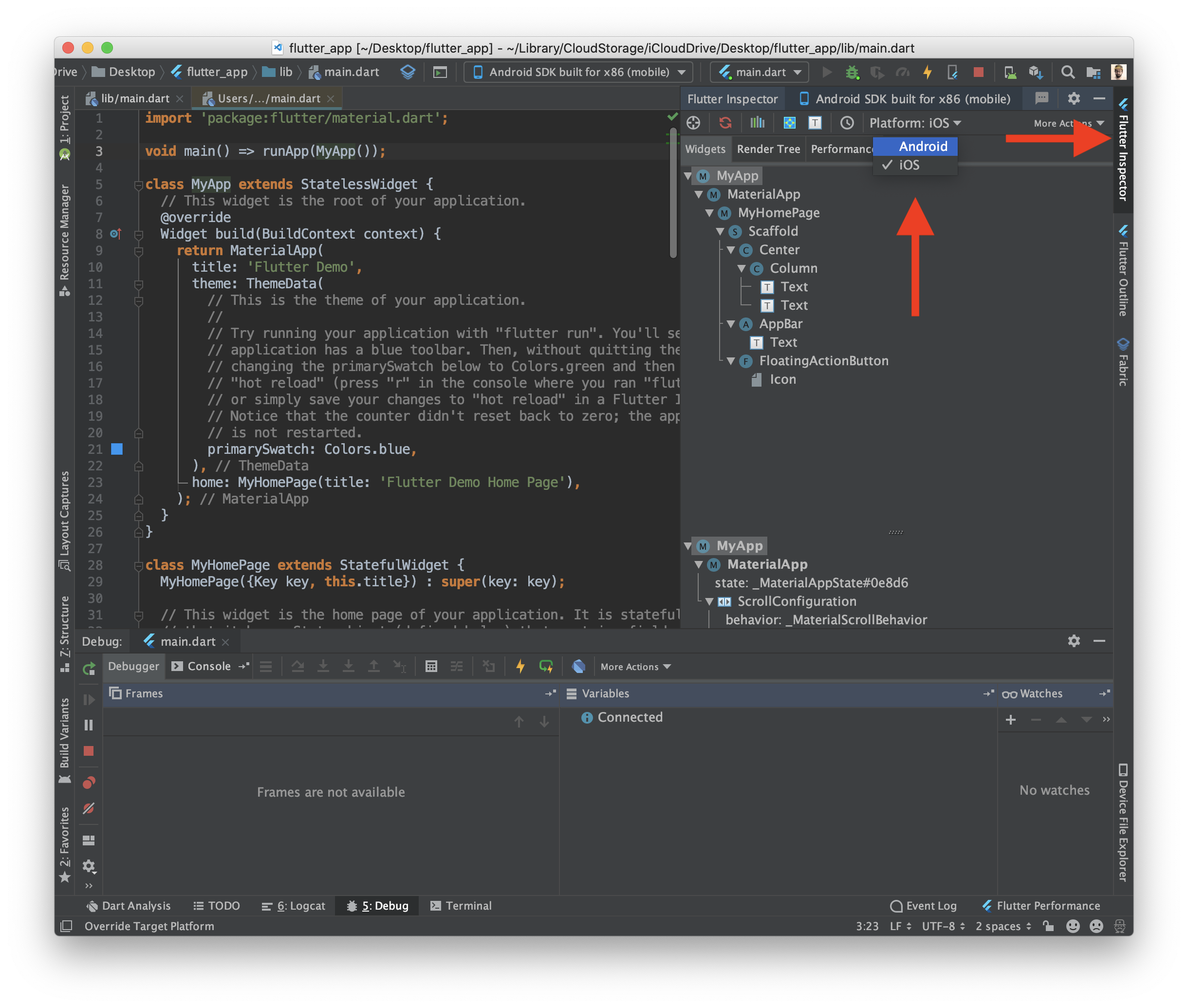Choose iOS in the platform menu
The height and width of the screenshot is (1008, 1188).
(x=915, y=165)
